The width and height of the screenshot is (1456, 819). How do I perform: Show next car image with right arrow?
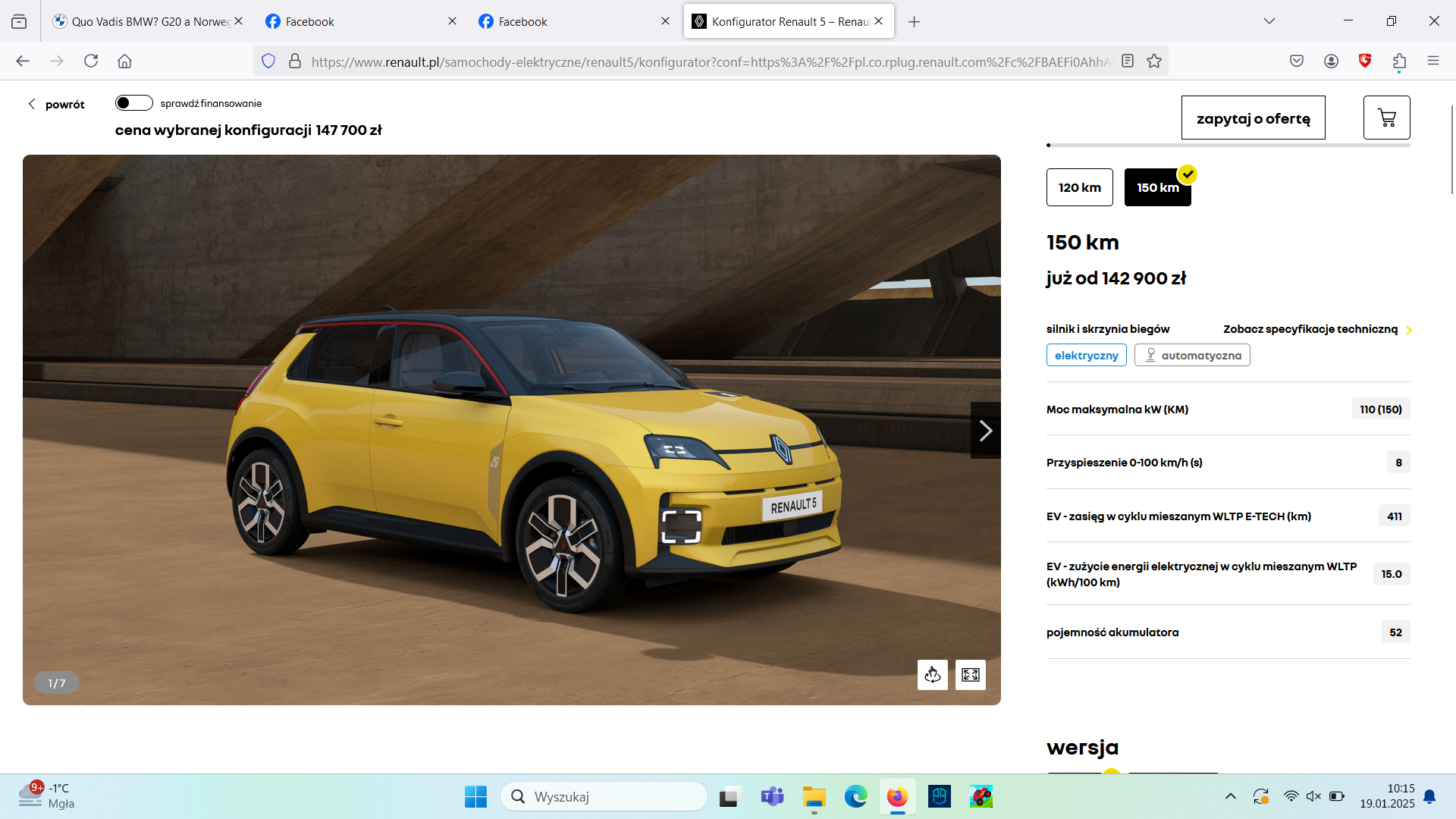[985, 430]
